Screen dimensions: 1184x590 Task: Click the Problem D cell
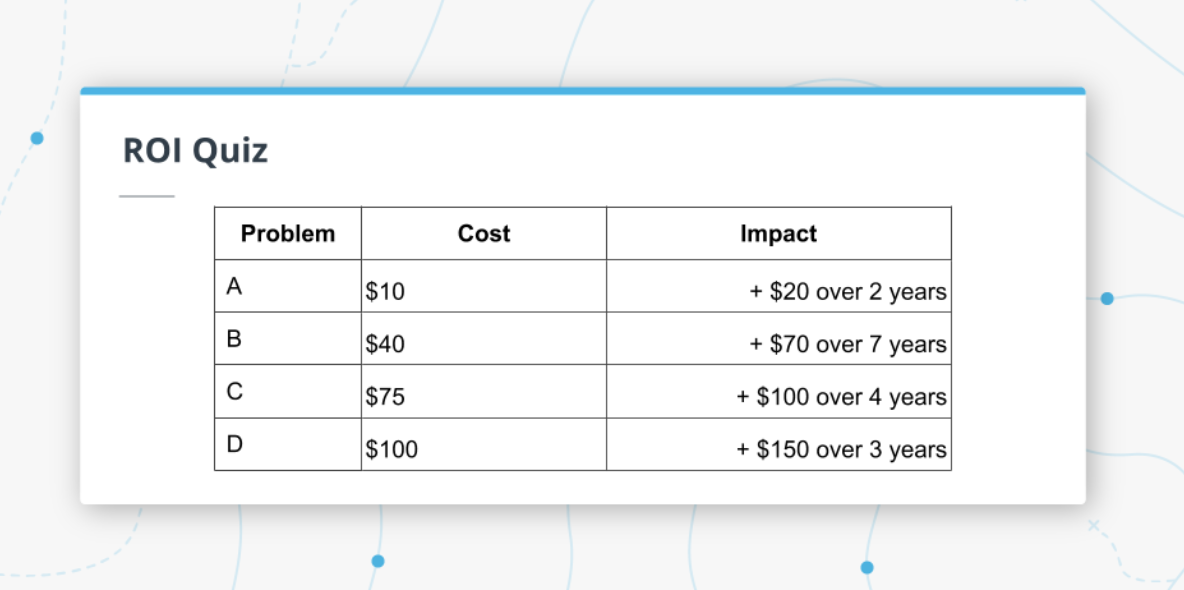coord(288,445)
